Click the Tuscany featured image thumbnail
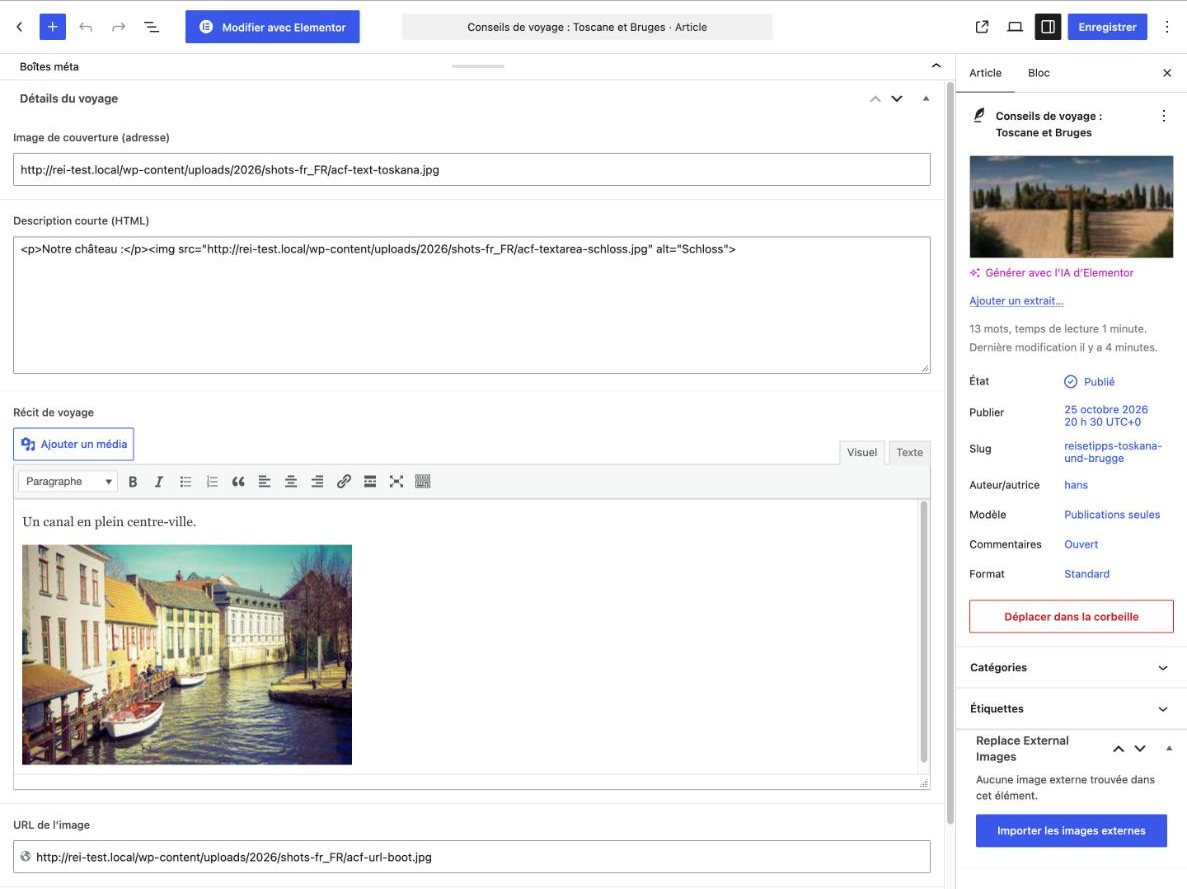1187x889 pixels. 1071,207
